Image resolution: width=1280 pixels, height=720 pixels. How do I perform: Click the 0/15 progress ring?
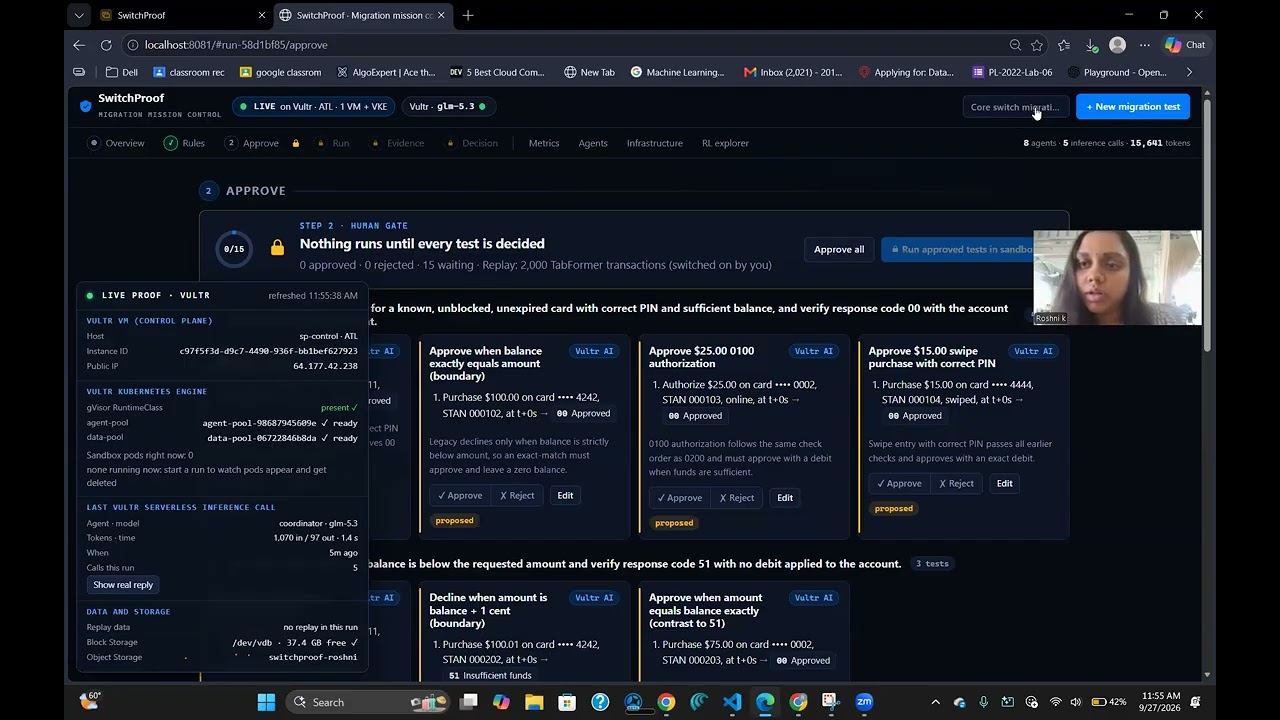click(234, 249)
